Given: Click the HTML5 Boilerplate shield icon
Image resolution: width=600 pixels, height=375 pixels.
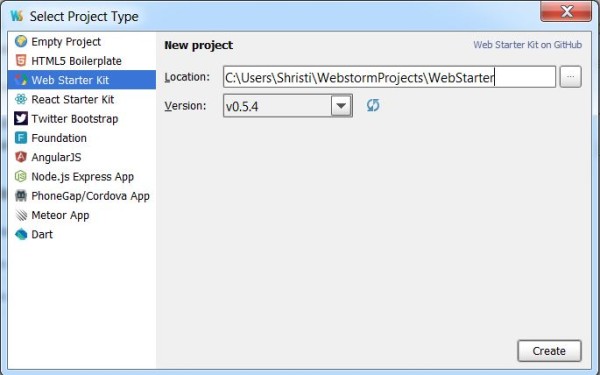Looking at the screenshot, I should 21,60.
